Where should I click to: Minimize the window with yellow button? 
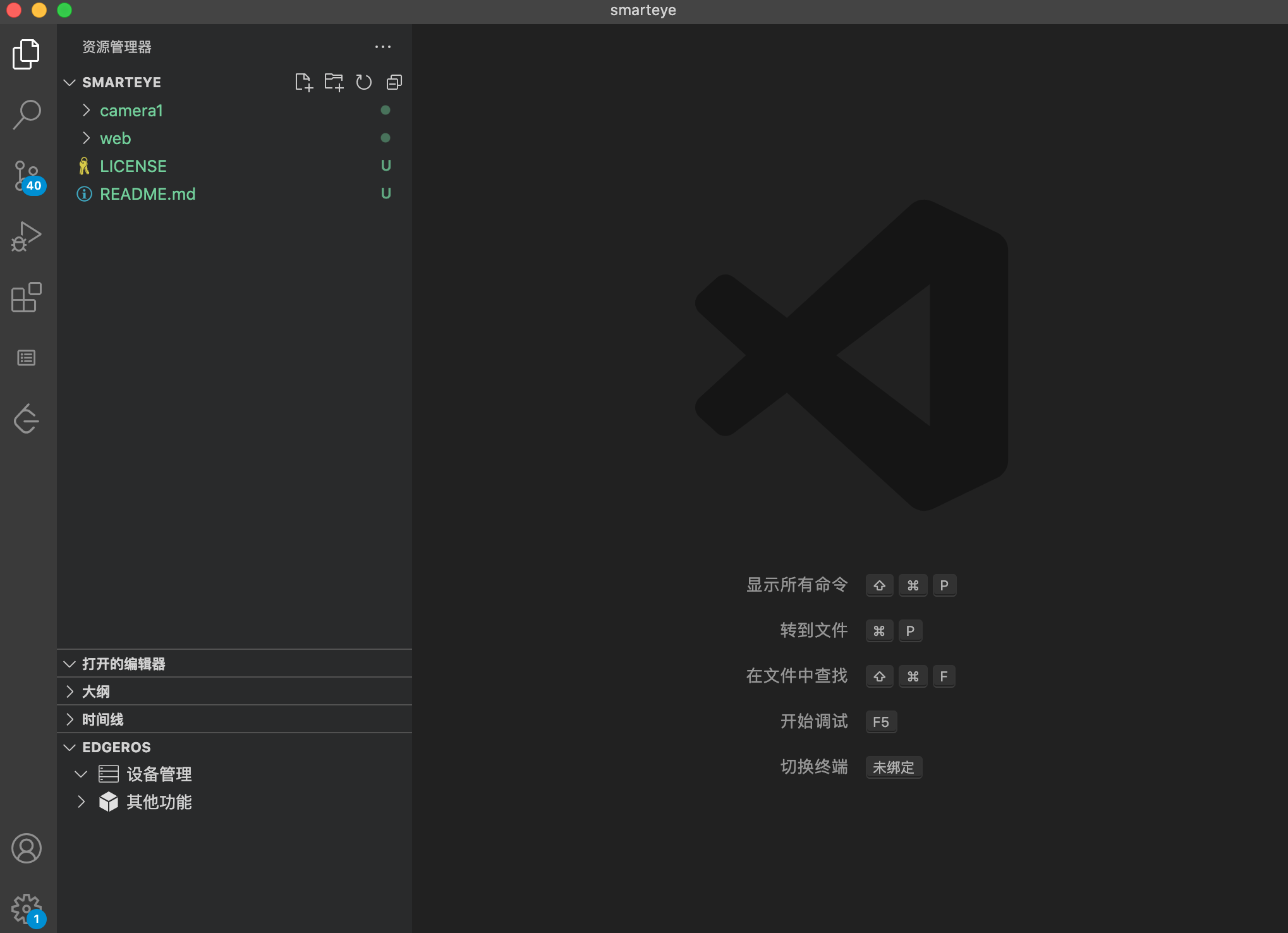pos(39,10)
